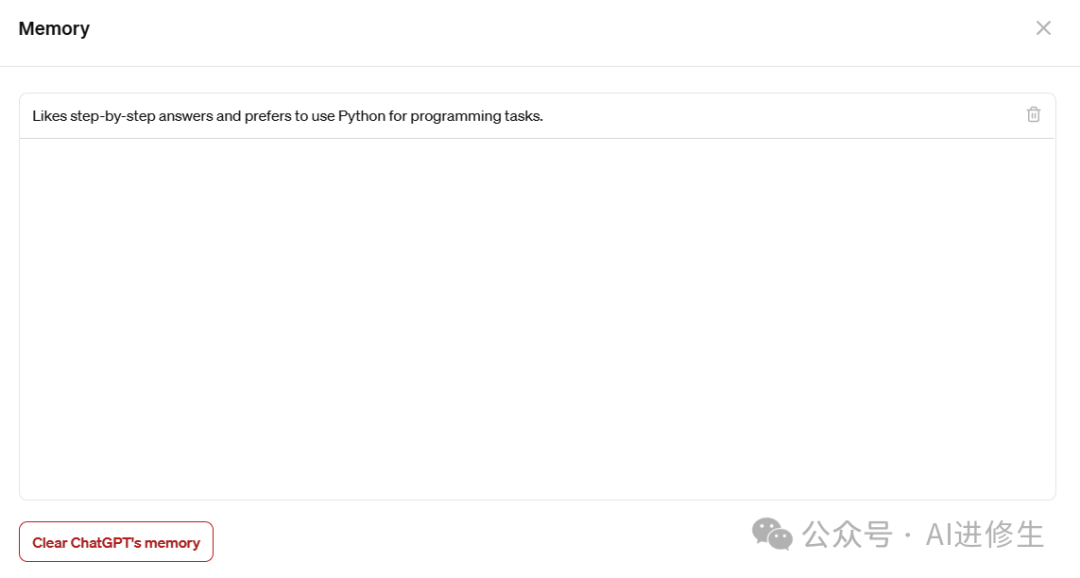This screenshot has width=1080, height=578.
Task: Exit the Memory window with the cross icon
Action: [1043, 28]
